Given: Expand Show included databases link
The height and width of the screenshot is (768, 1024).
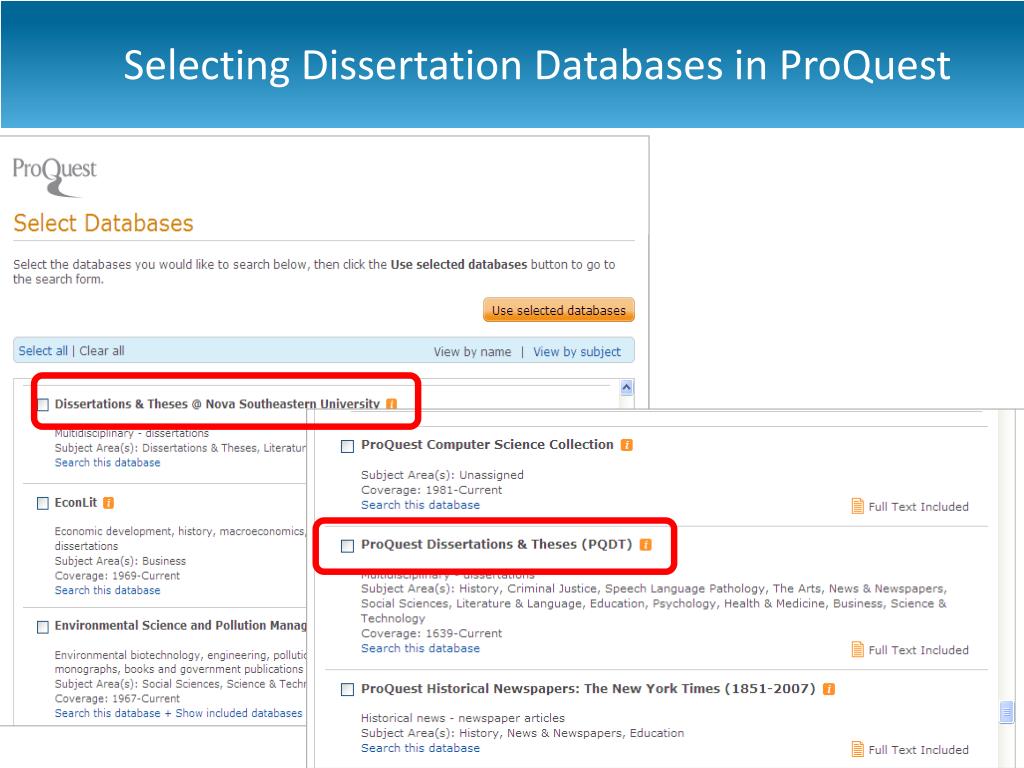Looking at the screenshot, I should (238, 713).
